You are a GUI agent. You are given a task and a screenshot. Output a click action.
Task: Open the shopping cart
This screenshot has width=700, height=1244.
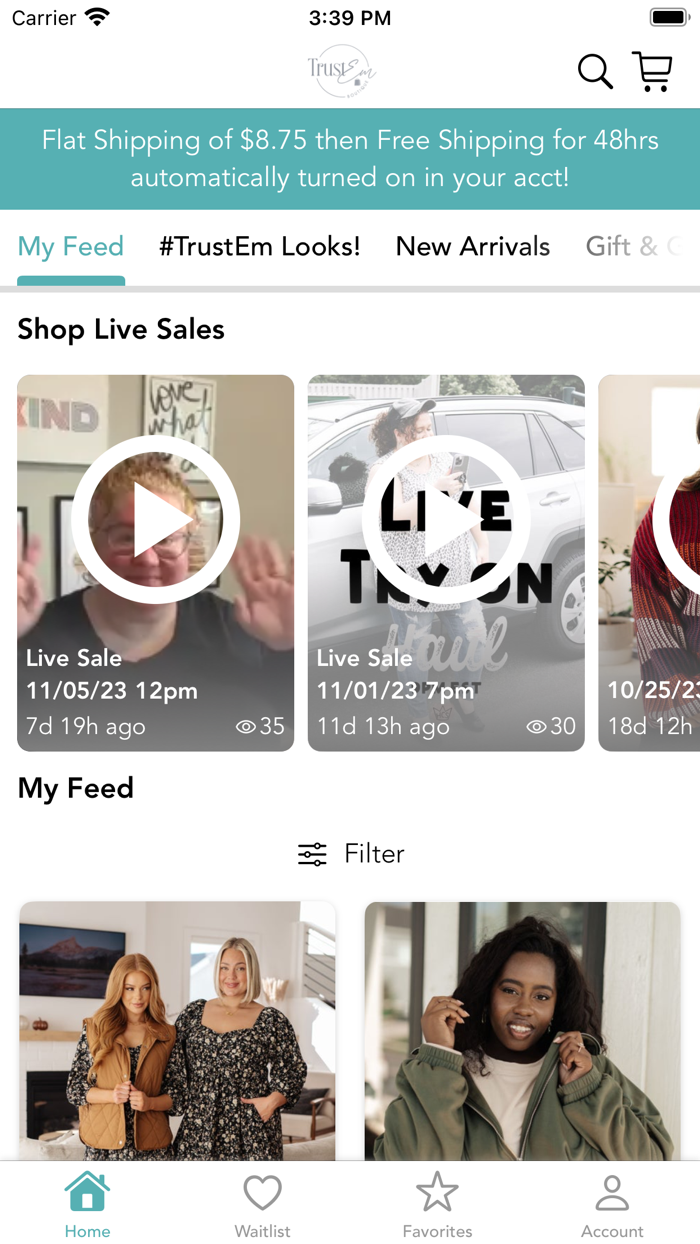tap(652, 72)
